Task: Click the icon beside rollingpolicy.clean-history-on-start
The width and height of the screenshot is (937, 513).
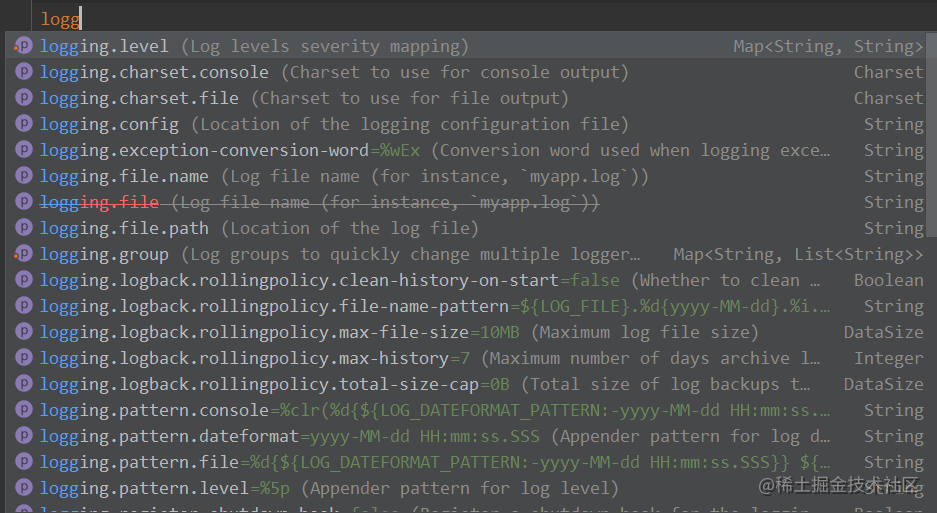Action: coord(23,280)
